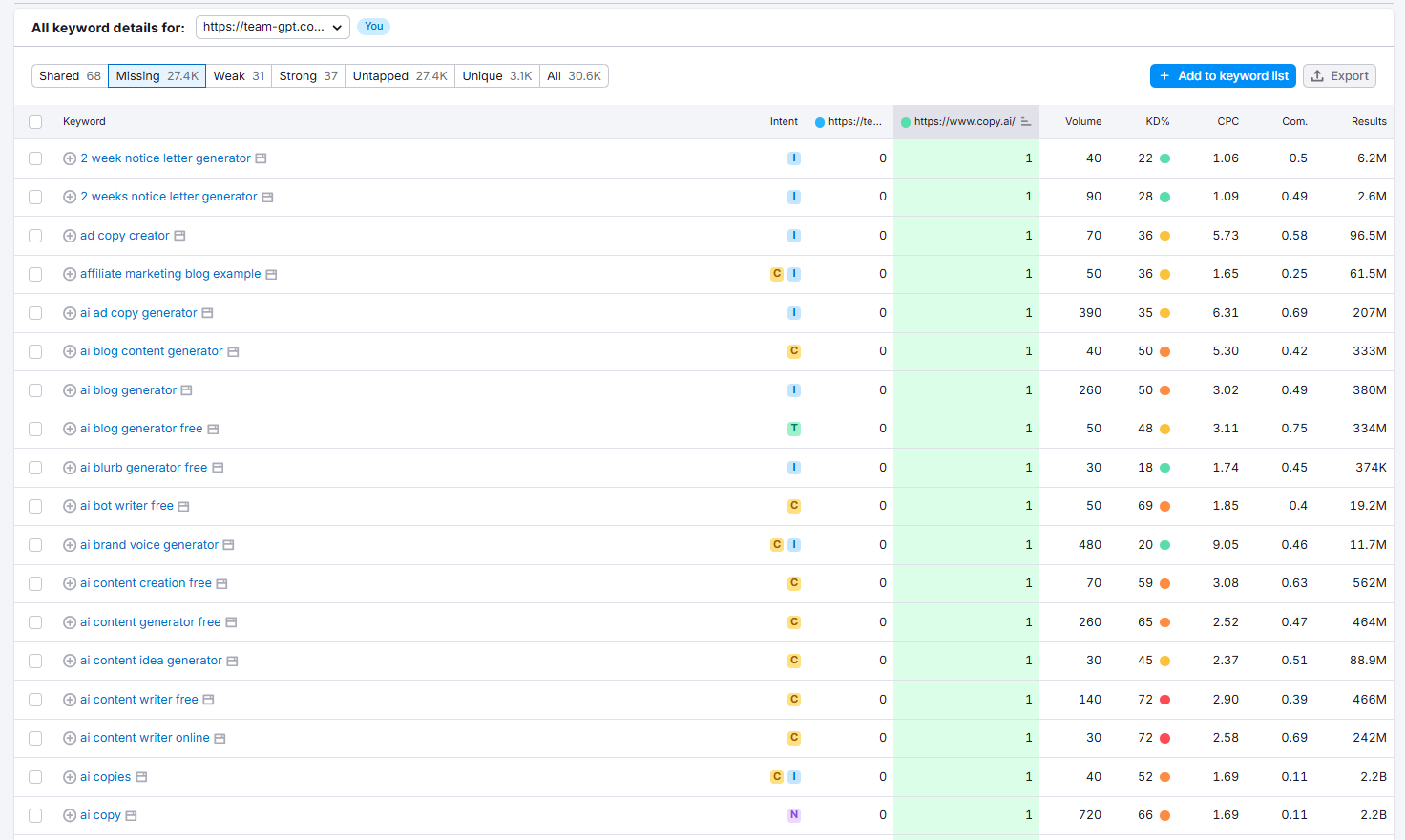
Task: Click the Commercial intent badge for 'ai copies'
Action: [777, 777]
